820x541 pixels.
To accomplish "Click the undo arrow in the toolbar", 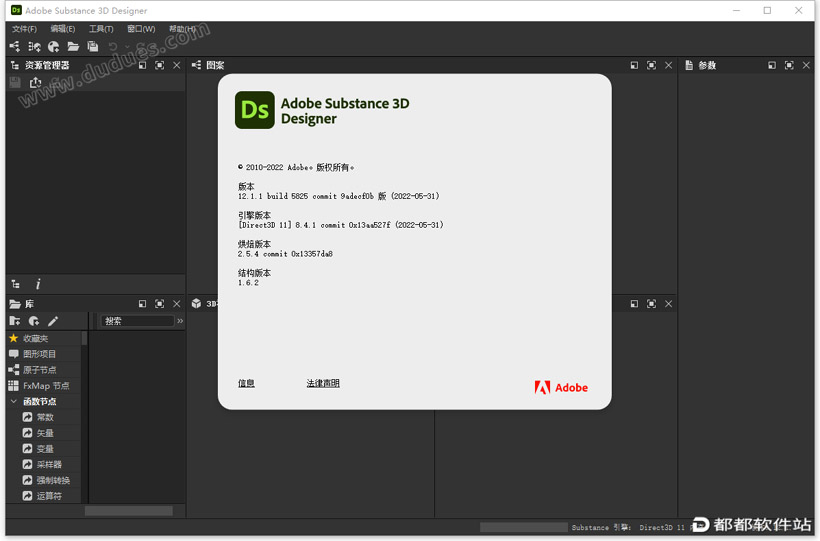I will click(113, 47).
